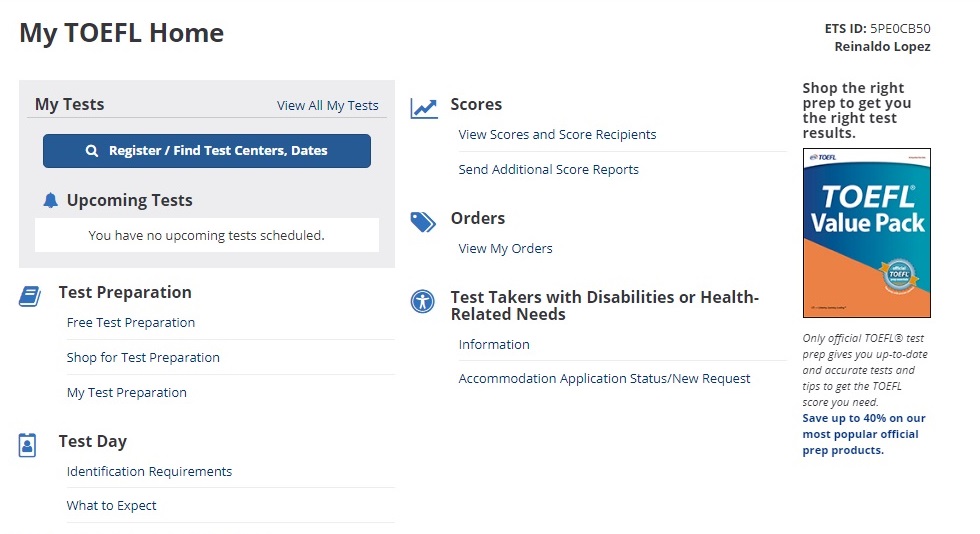Click the My Tests panel heading
The width and height of the screenshot is (980, 534).
[69, 104]
